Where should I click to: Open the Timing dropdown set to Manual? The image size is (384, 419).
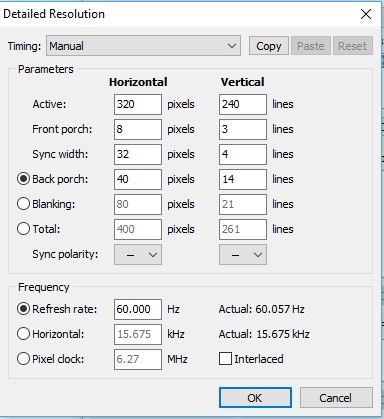(143, 46)
